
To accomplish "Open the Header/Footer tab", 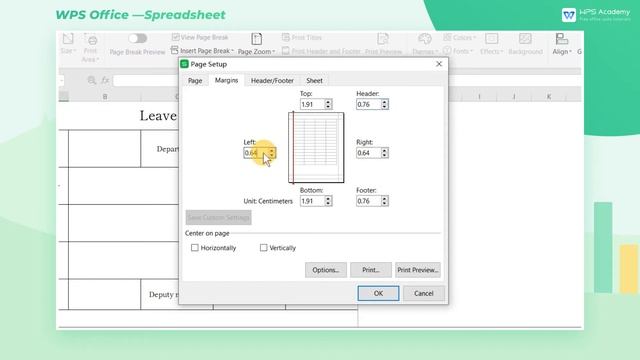I will coord(272,80).
